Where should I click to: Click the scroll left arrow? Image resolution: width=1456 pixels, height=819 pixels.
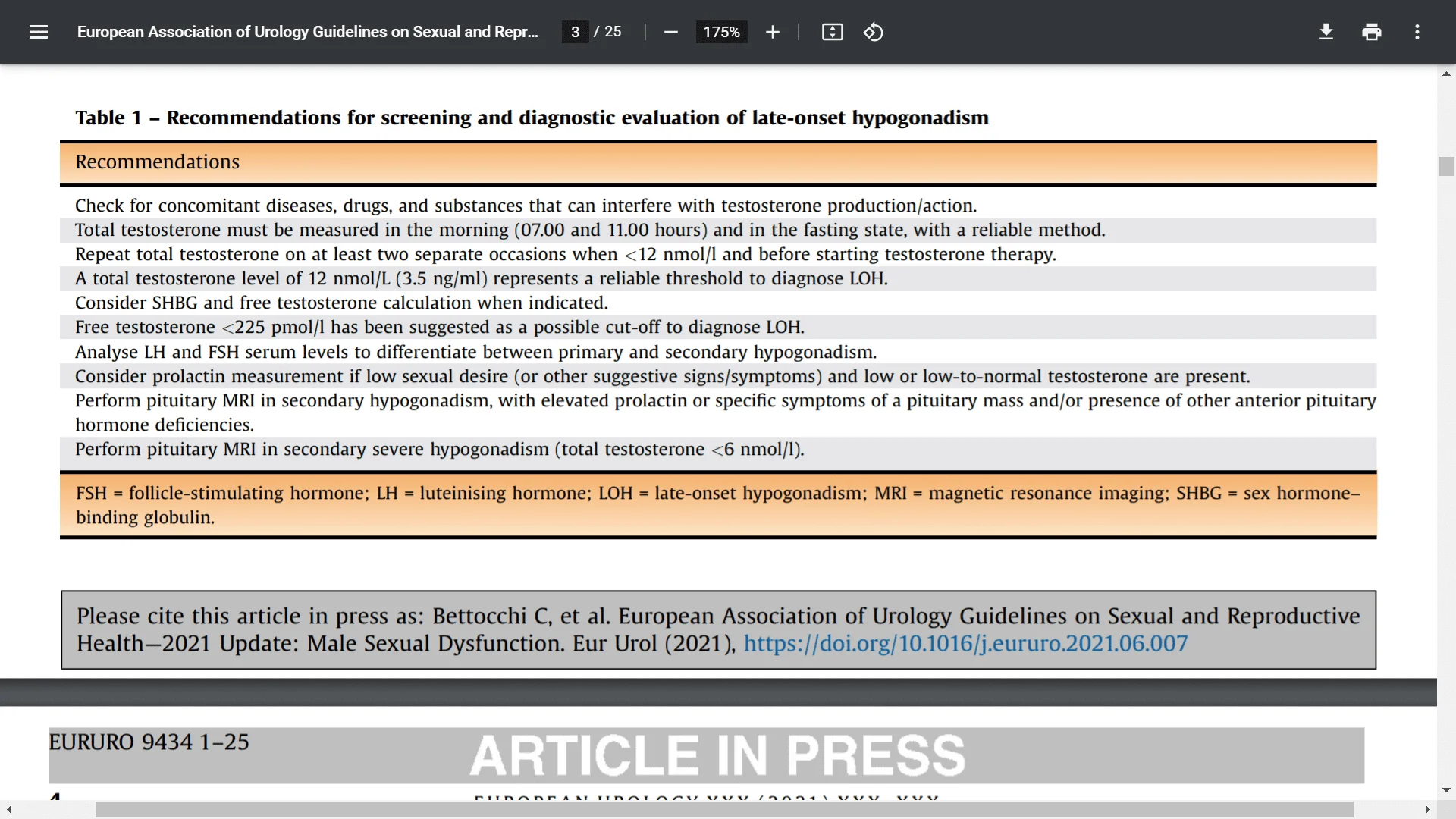pos(8,810)
